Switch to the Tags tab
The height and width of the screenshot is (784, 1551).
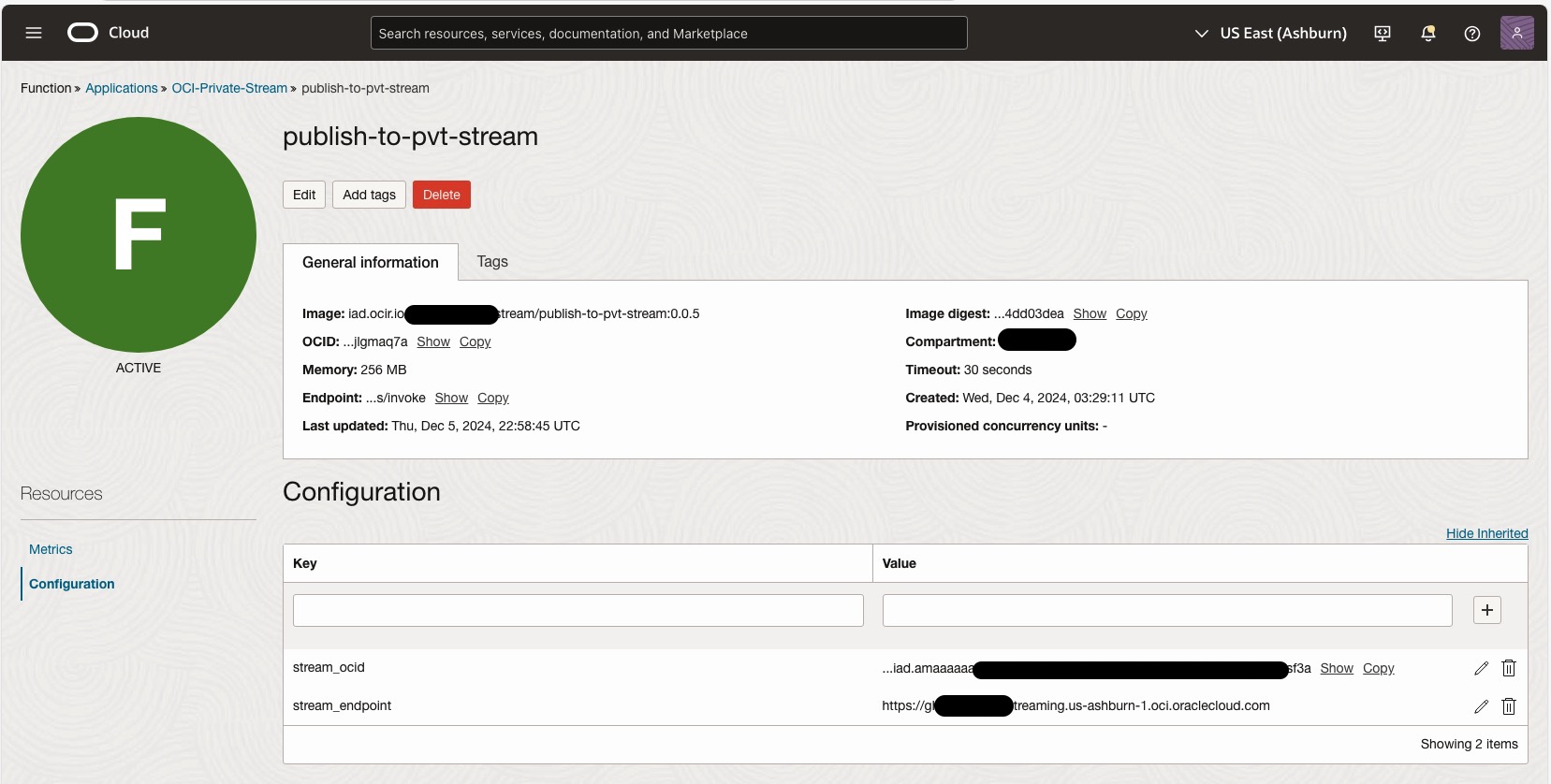point(492,262)
